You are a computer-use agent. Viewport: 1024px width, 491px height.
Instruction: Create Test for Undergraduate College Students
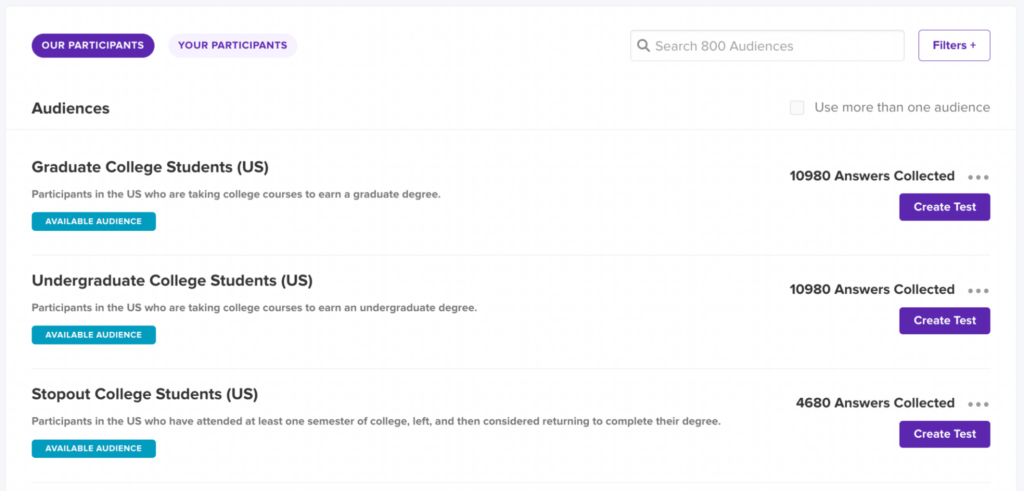(x=944, y=321)
